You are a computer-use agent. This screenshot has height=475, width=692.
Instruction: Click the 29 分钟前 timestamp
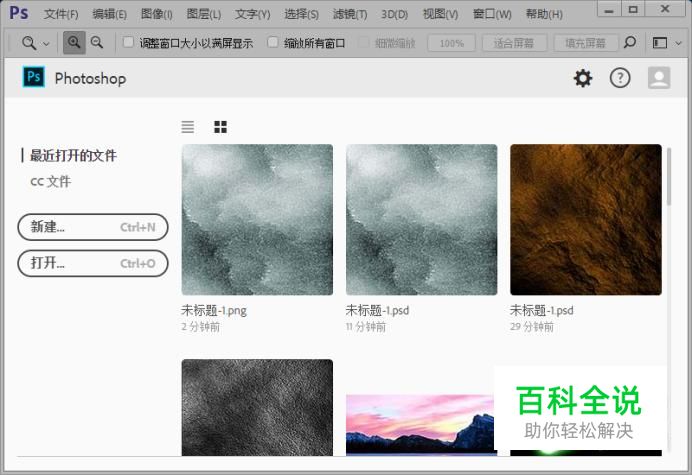click(x=532, y=327)
